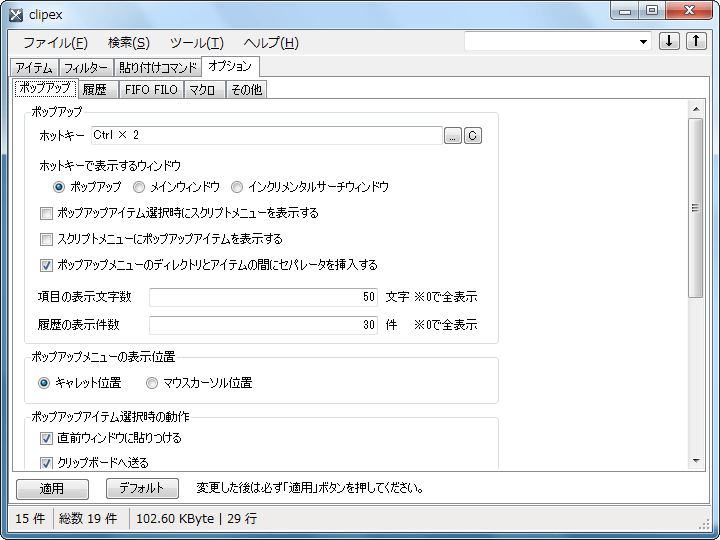Click the scrollbar down arrow
The image size is (720, 540).
(696, 461)
